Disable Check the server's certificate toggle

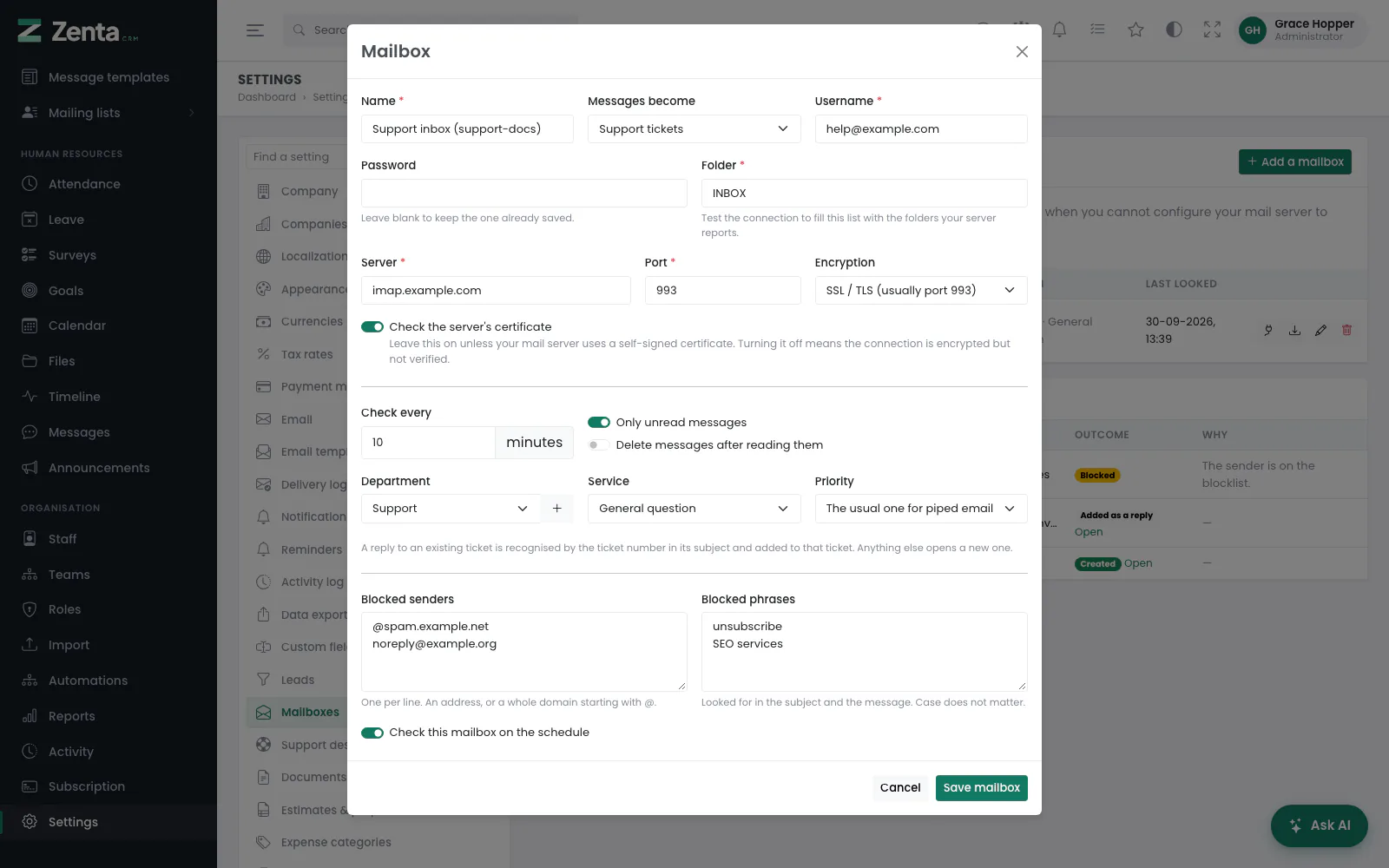(372, 327)
